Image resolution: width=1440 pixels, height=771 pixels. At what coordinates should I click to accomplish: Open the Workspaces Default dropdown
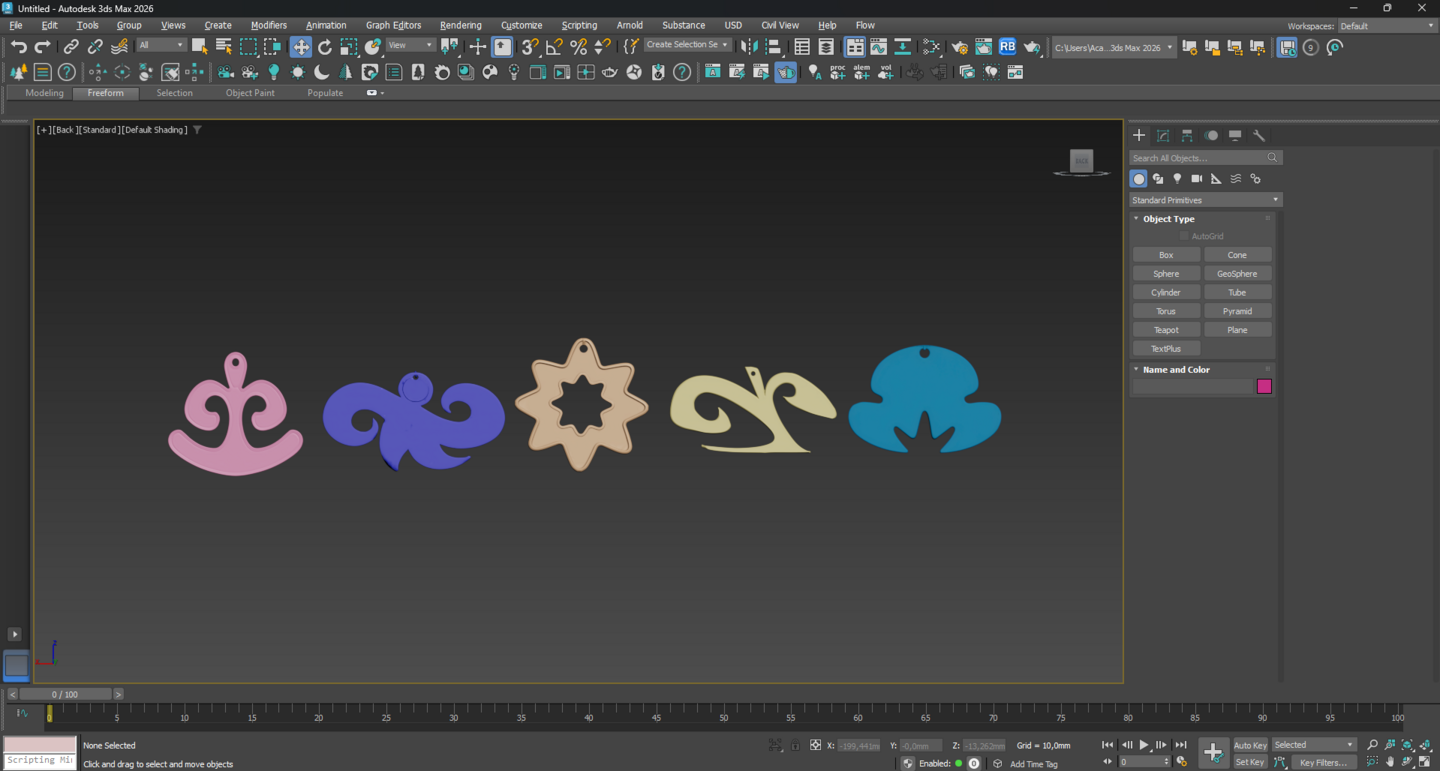coord(1386,26)
